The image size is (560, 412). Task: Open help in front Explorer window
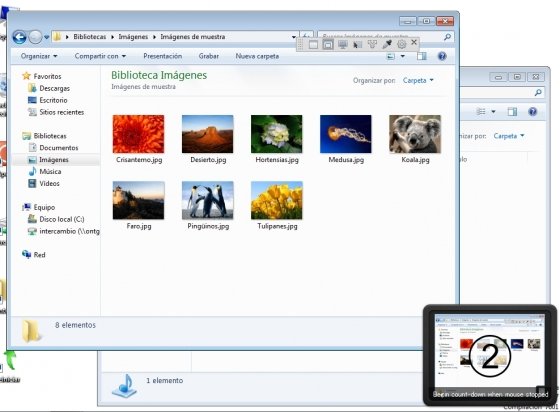[x=442, y=56]
